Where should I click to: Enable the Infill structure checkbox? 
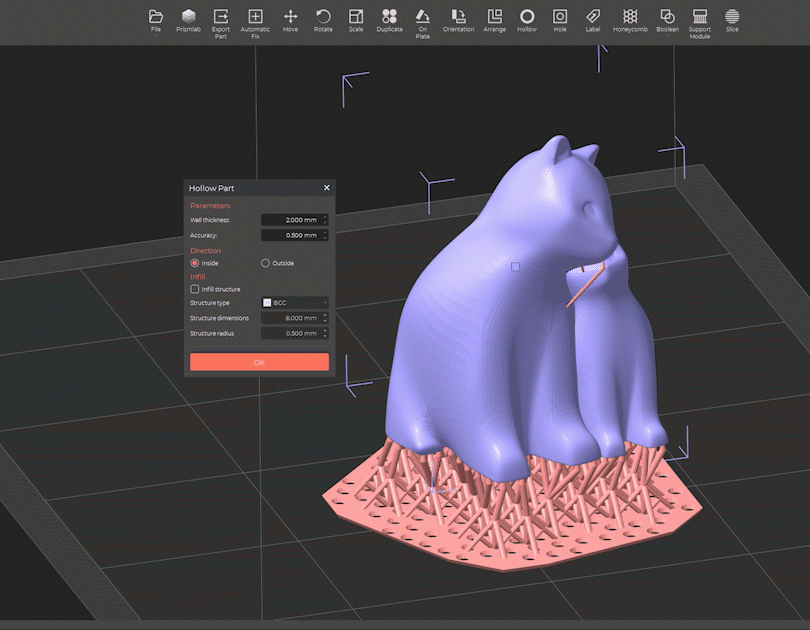click(195, 289)
